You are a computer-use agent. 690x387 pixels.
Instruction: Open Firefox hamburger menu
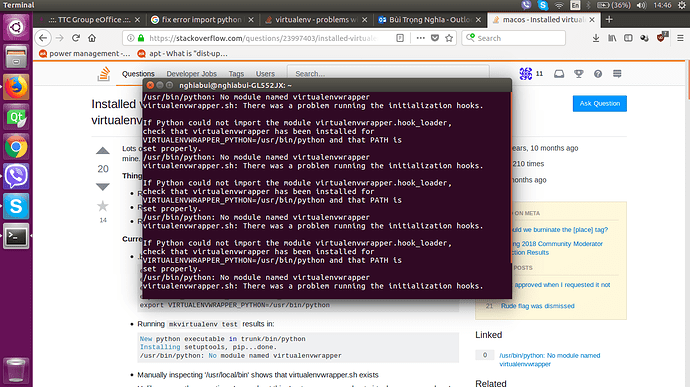[680, 38]
